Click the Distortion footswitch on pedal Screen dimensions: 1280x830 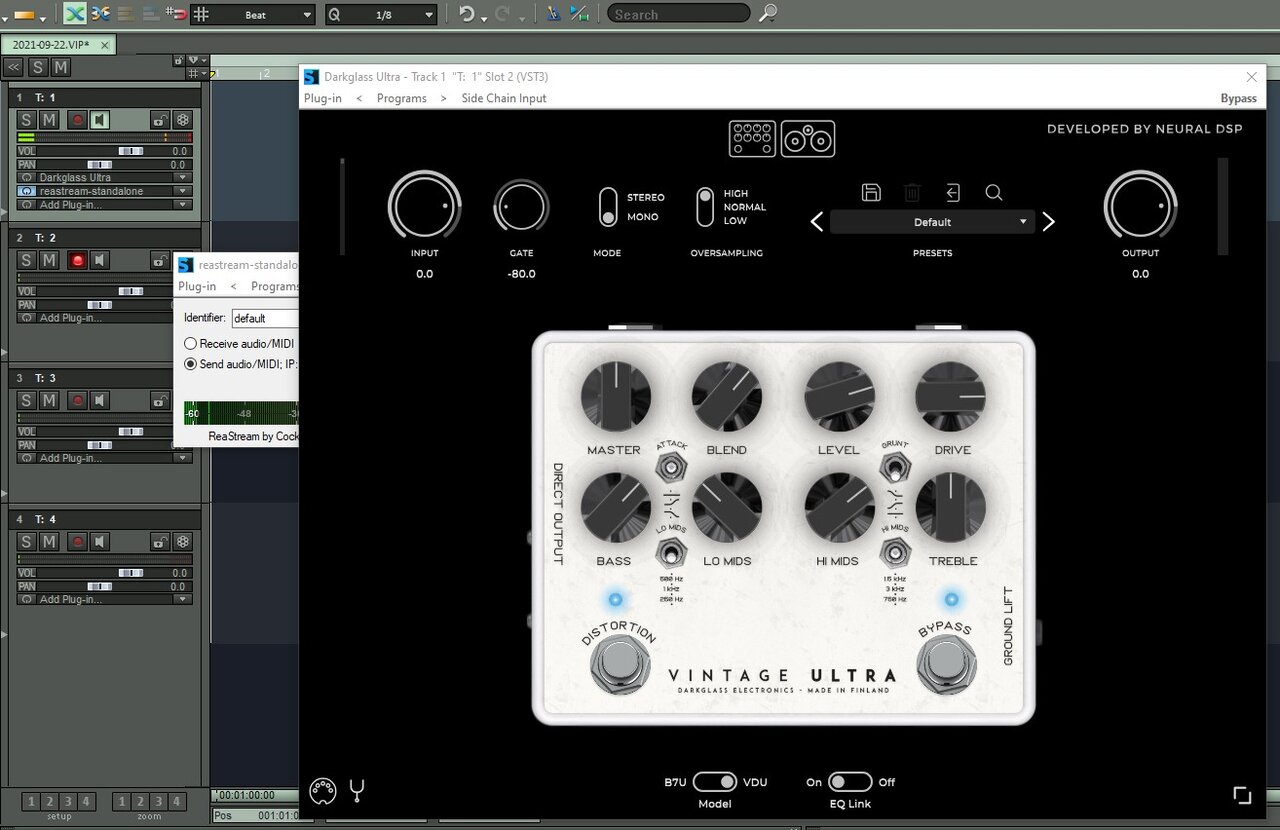coord(619,665)
